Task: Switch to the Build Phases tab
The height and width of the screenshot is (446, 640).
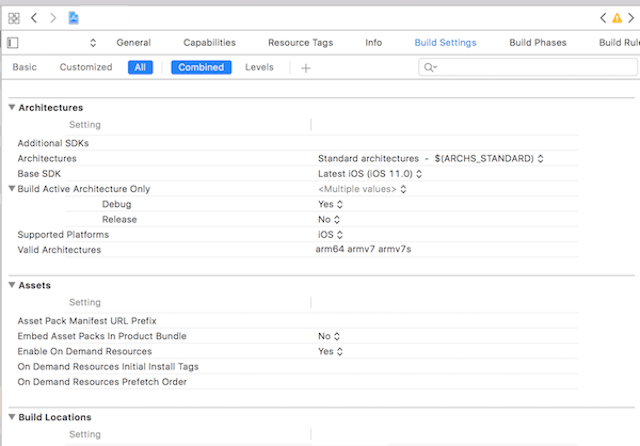Action: (537, 43)
